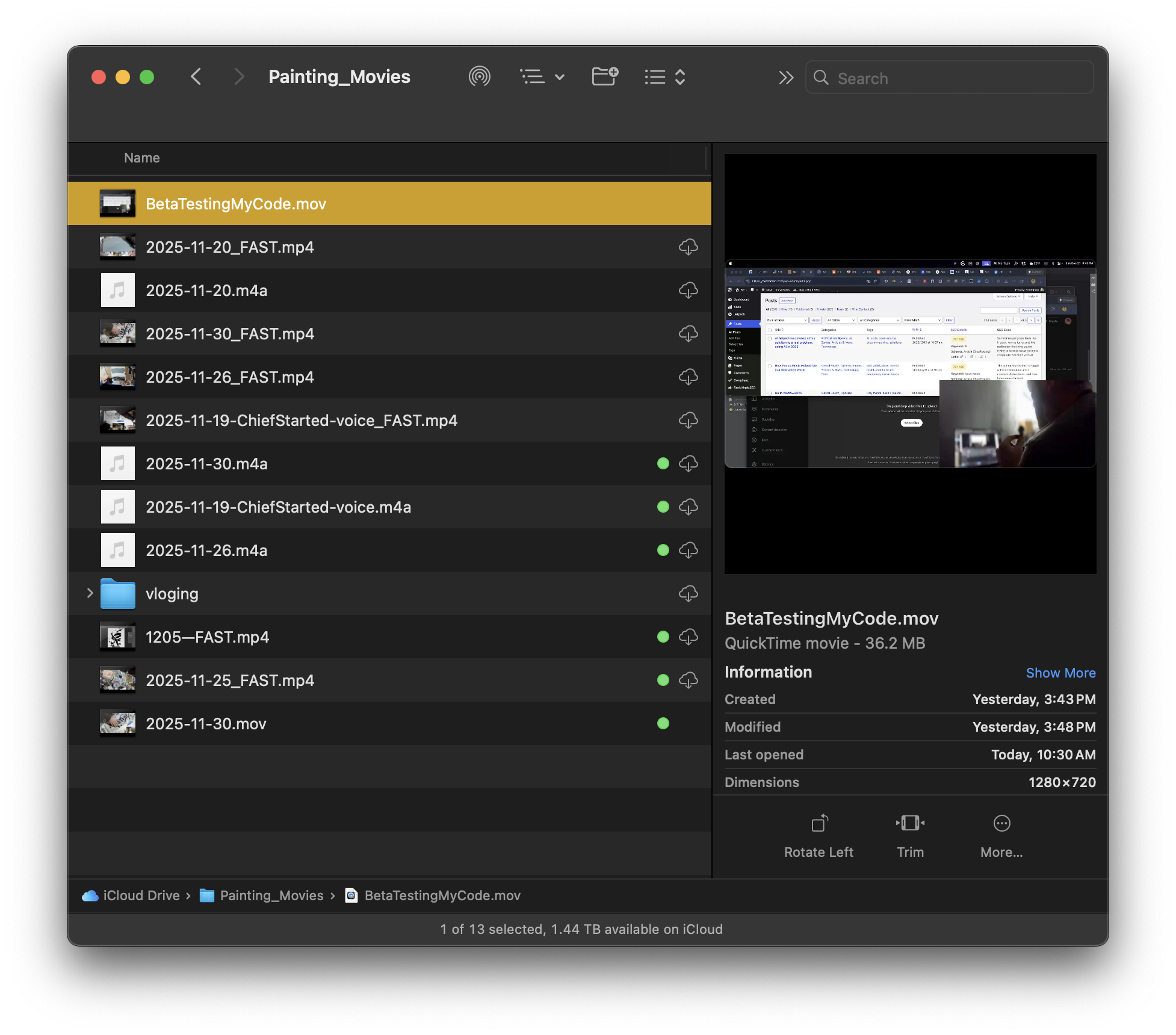Viewport: 1176px width, 1035px height.
Task: Click the 2025-11-30.mov row thumbnail
Action: [118, 723]
